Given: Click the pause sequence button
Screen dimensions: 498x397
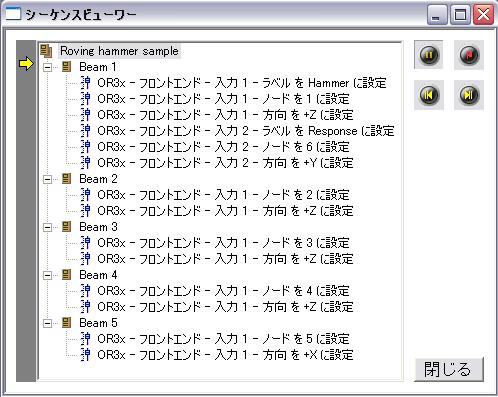Looking at the screenshot, I should tap(429, 55).
